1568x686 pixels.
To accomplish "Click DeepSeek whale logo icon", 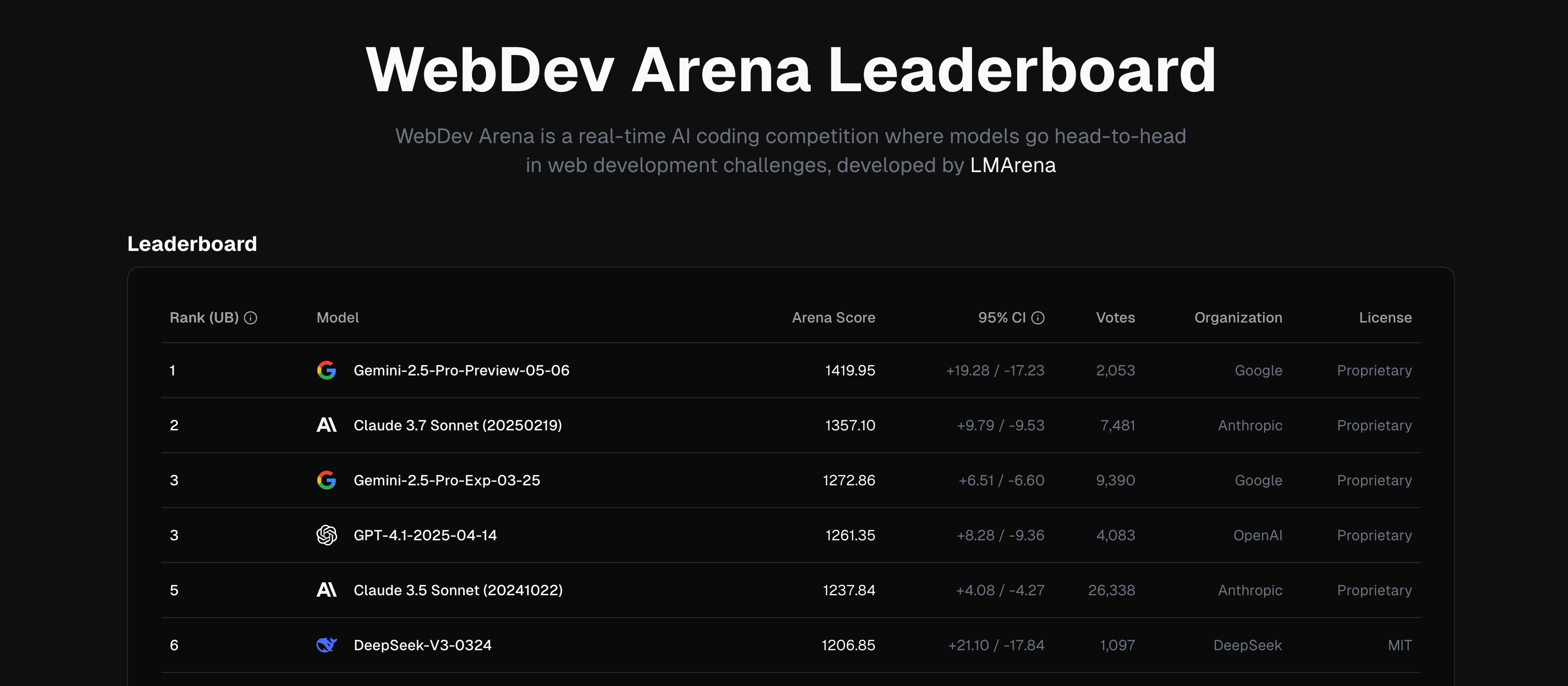I will [326, 645].
